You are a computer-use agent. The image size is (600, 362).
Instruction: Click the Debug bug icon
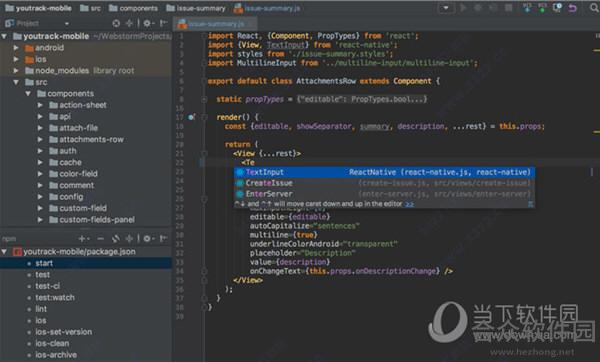[478, 8]
